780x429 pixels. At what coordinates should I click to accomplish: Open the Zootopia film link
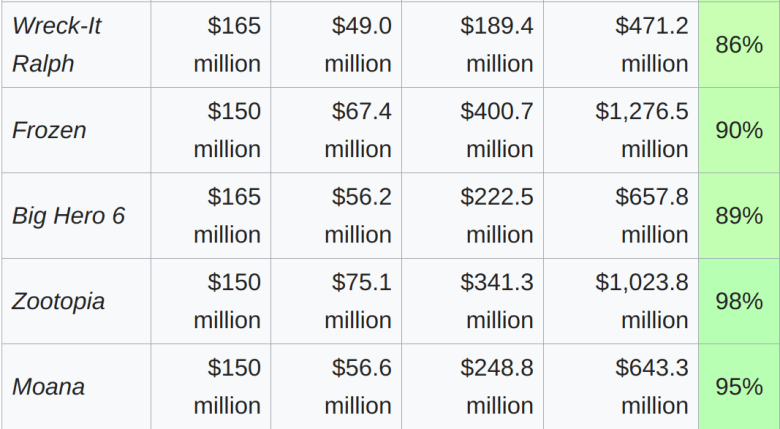click(x=58, y=301)
